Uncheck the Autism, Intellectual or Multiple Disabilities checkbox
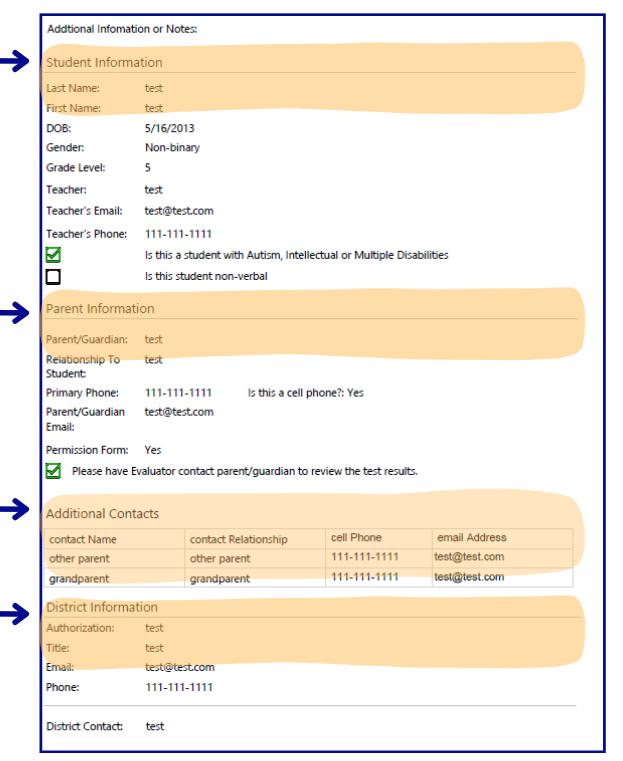 (x=53, y=255)
